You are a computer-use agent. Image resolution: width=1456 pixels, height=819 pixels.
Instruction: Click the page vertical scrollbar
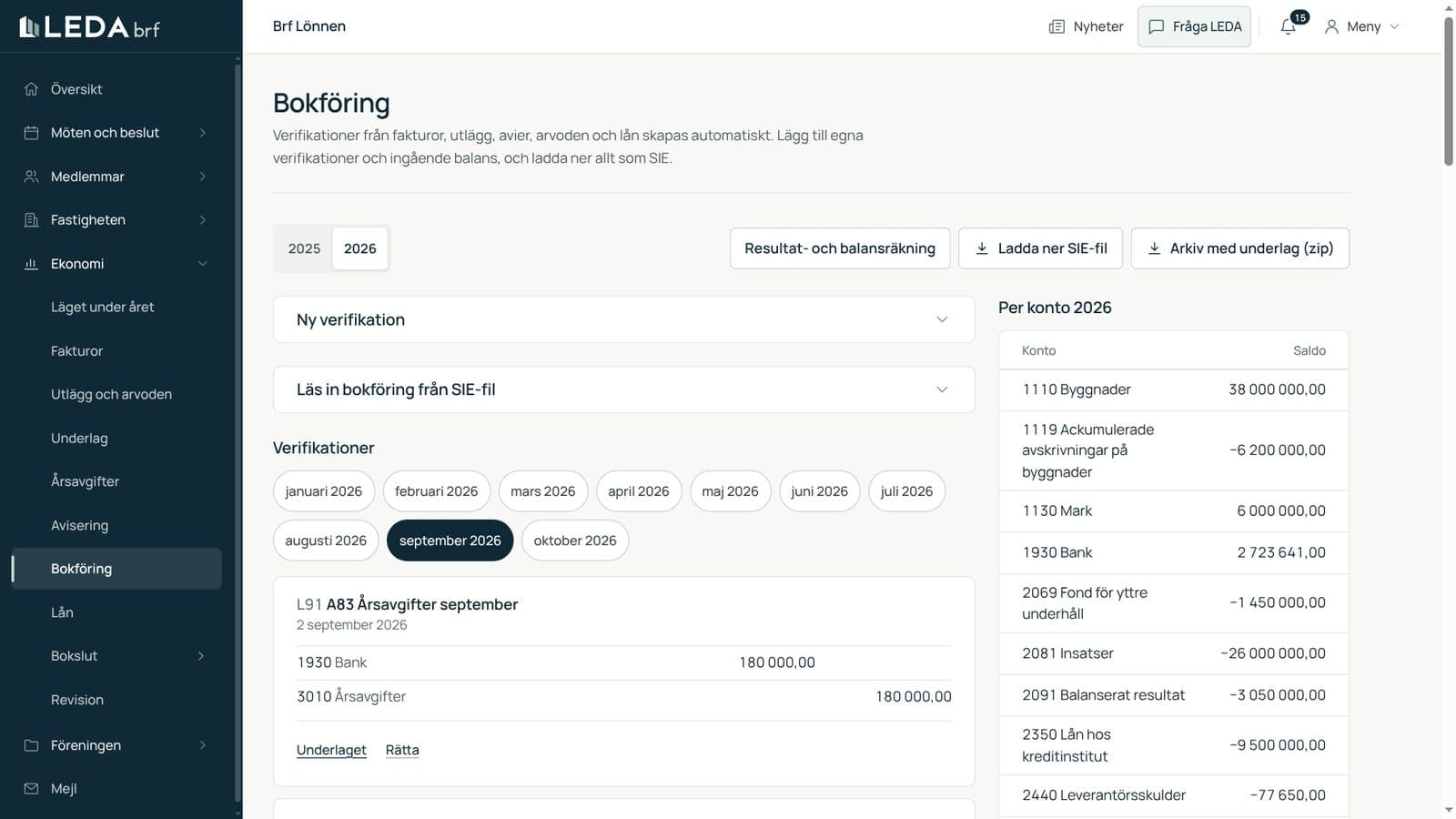tap(1449, 91)
